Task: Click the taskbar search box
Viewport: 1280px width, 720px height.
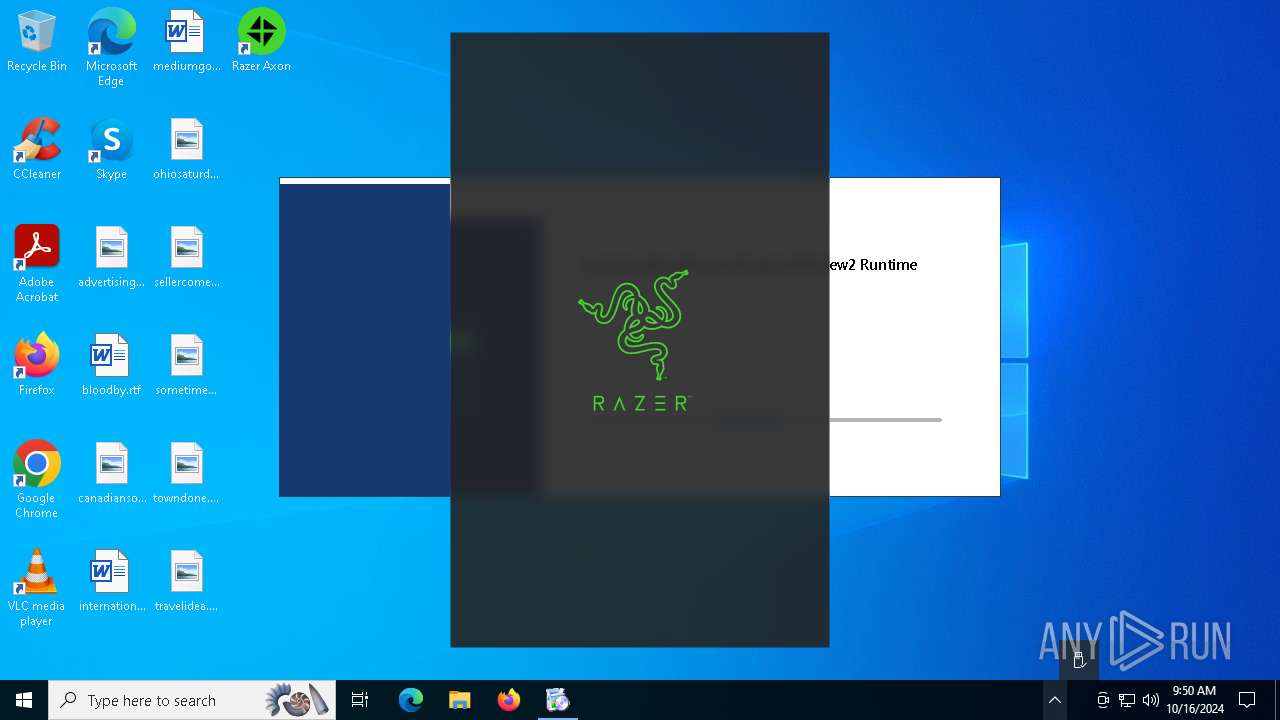Action: pyautogui.click(x=192, y=700)
